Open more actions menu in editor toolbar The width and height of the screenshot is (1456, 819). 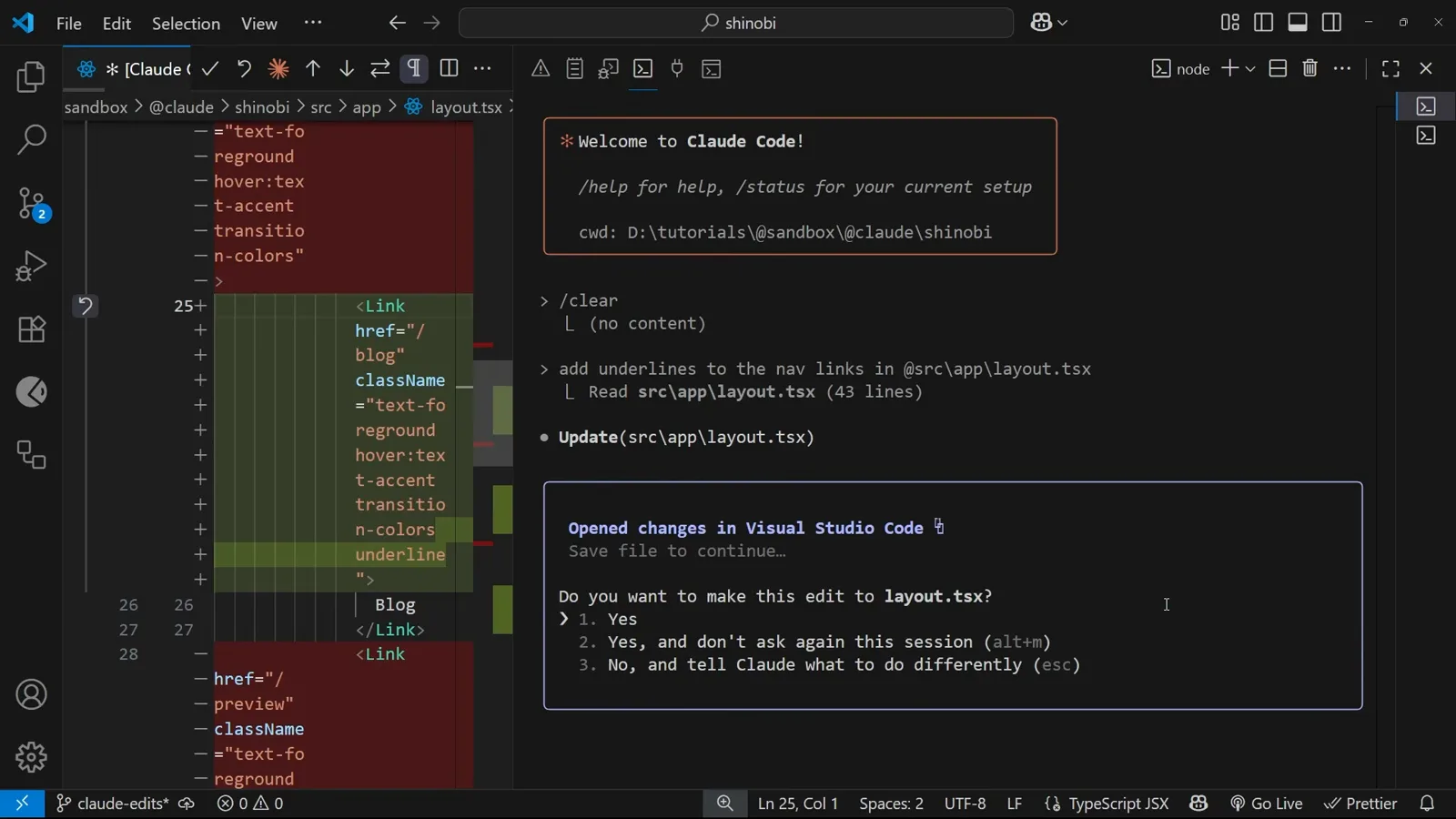point(482,68)
